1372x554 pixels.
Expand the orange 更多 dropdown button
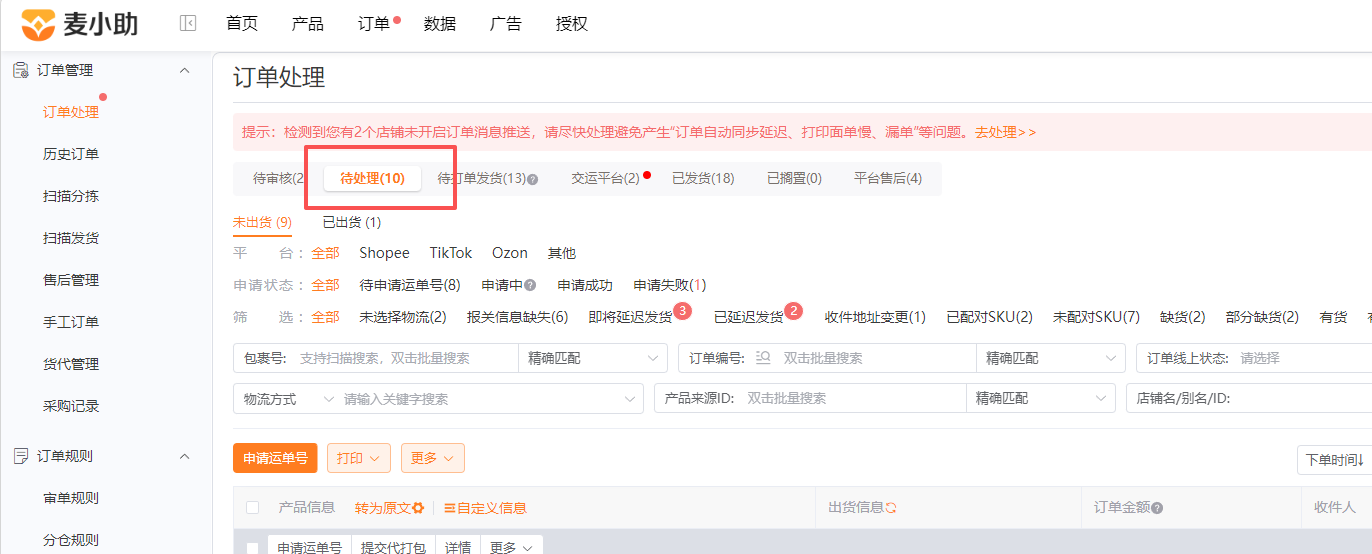pos(433,458)
